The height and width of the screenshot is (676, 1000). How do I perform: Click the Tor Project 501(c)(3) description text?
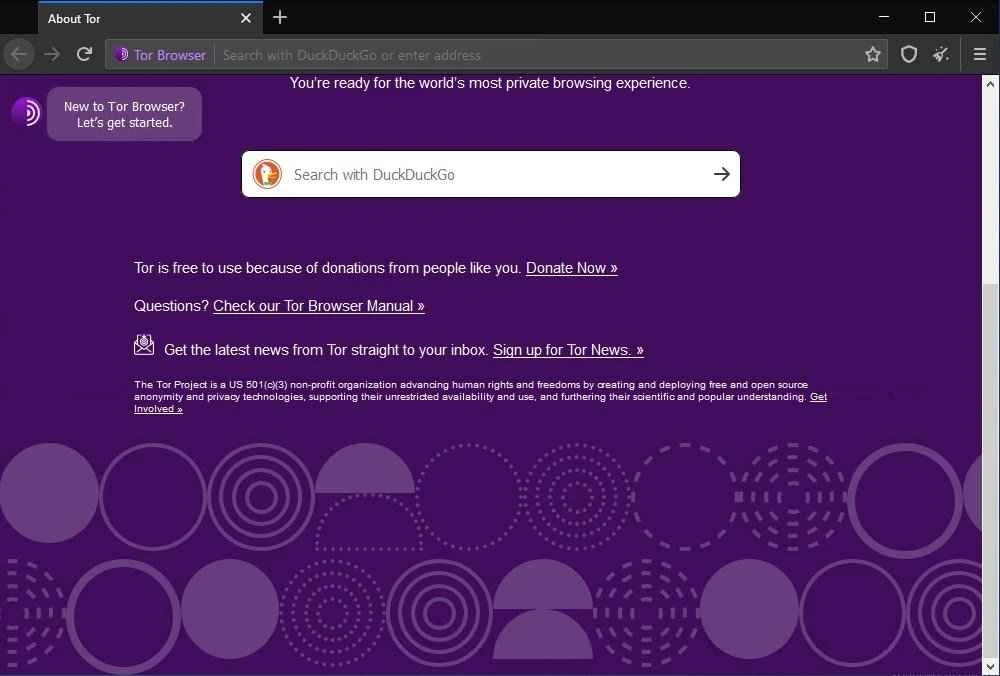[471, 391]
